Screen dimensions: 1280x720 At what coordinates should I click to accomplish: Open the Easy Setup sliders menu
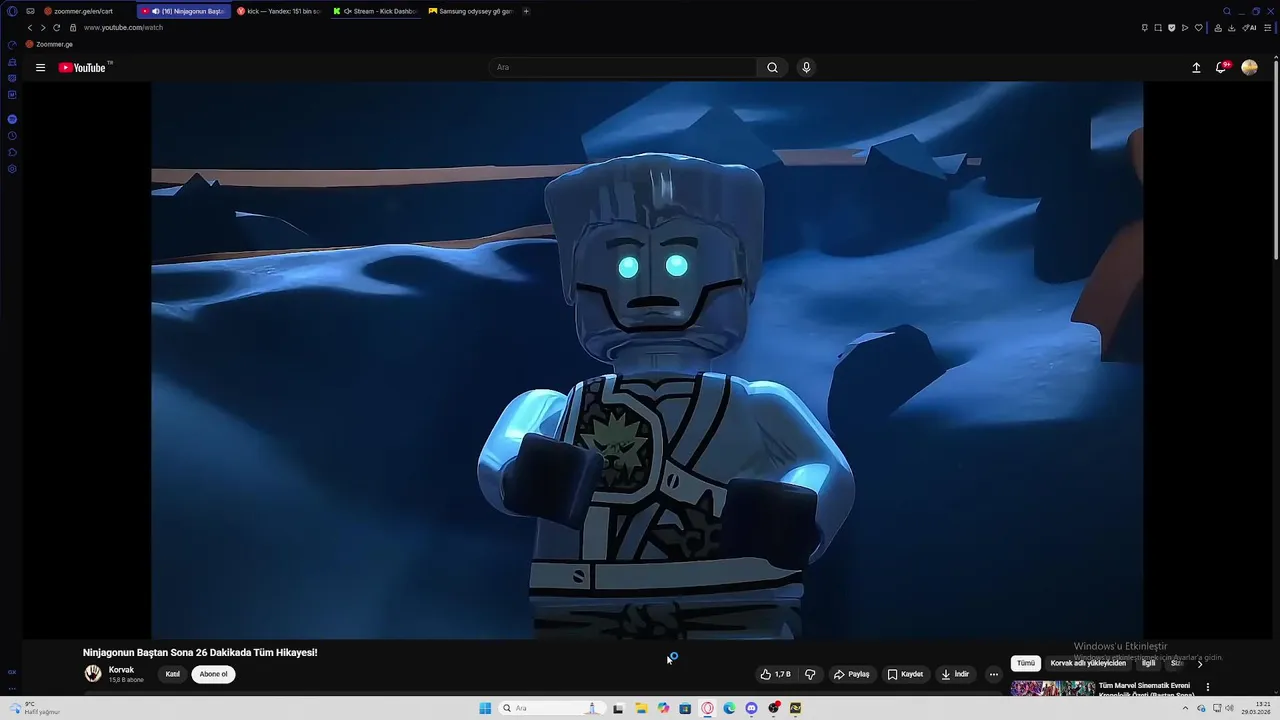1267,28
